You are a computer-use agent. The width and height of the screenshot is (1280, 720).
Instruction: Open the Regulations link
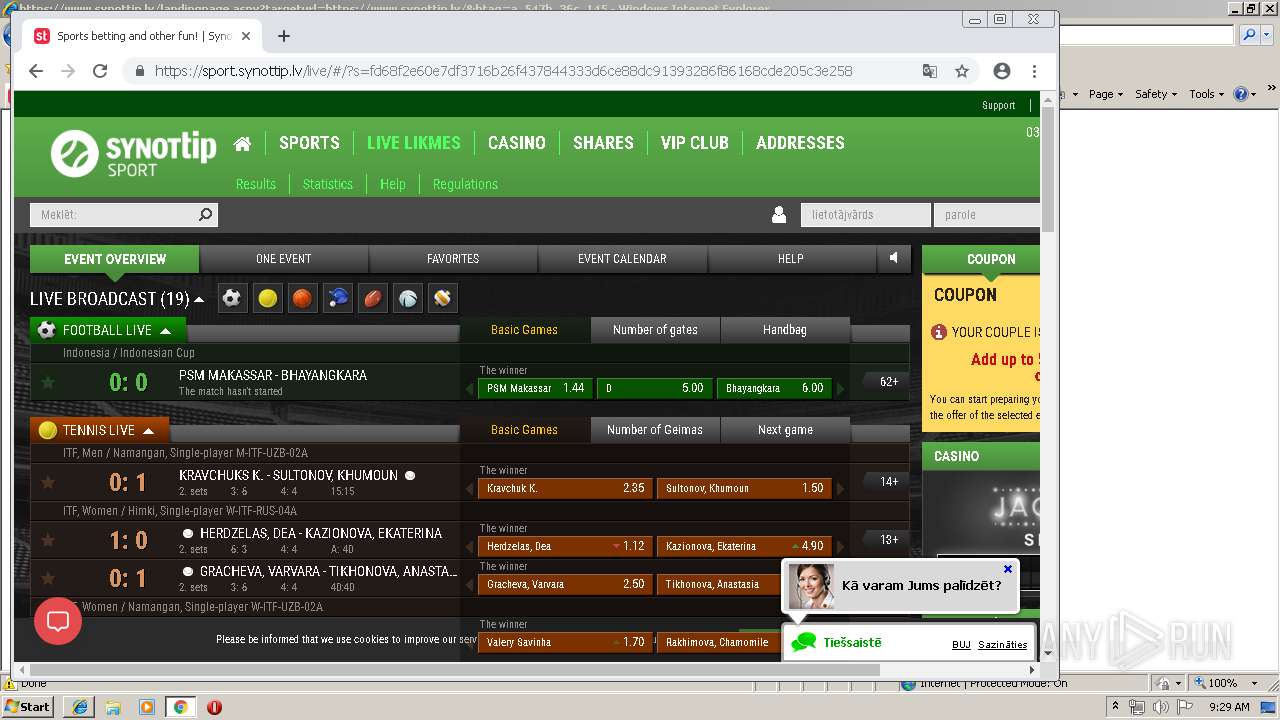[x=465, y=184]
